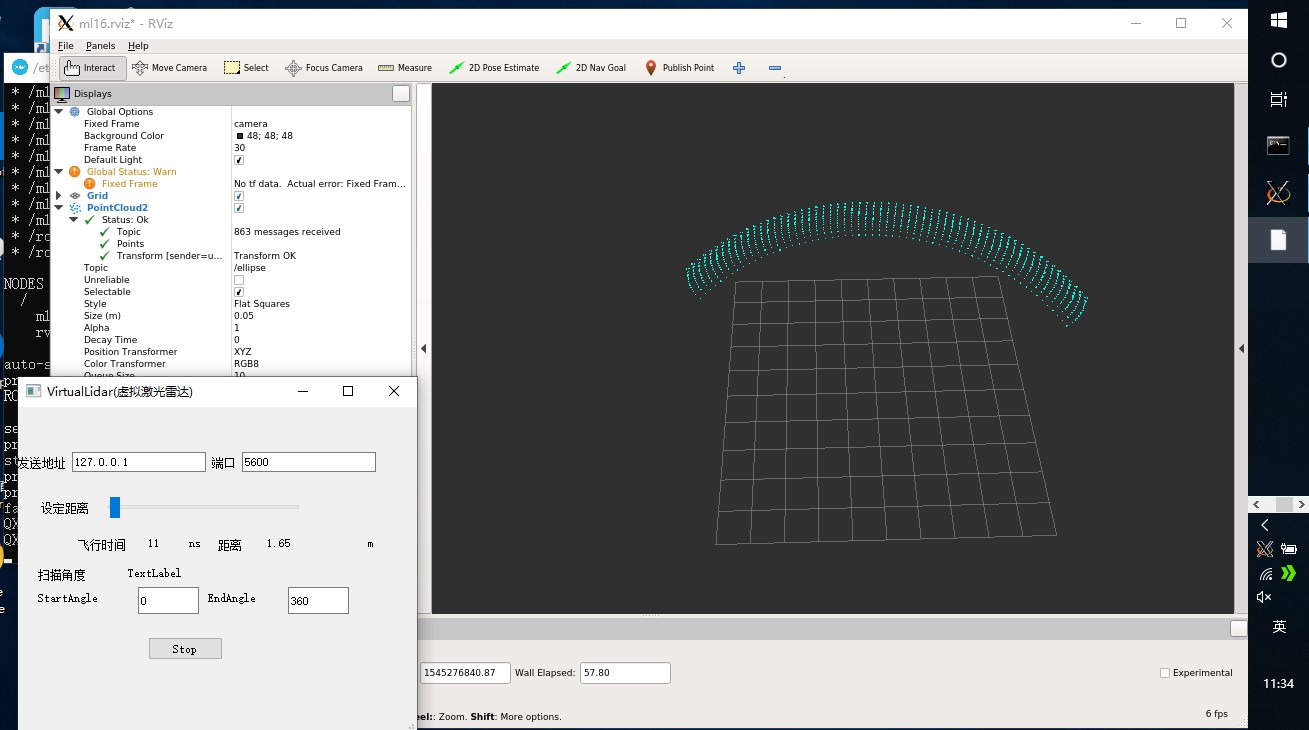This screenshot has height=730, width=1309.
Task: Select the 2D Nav Goal tool
Action: pos(591,68)
